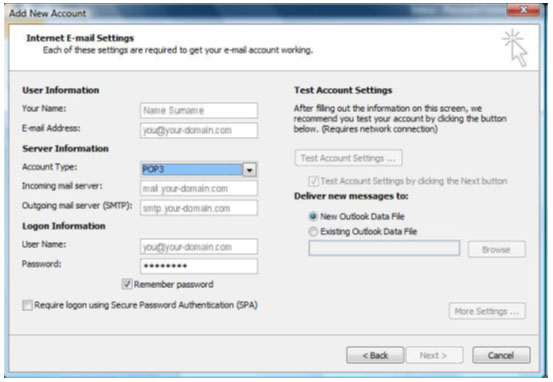This screenshot has width=553, height=382.
Task: Click the Your Name input field
Action: 199,110
